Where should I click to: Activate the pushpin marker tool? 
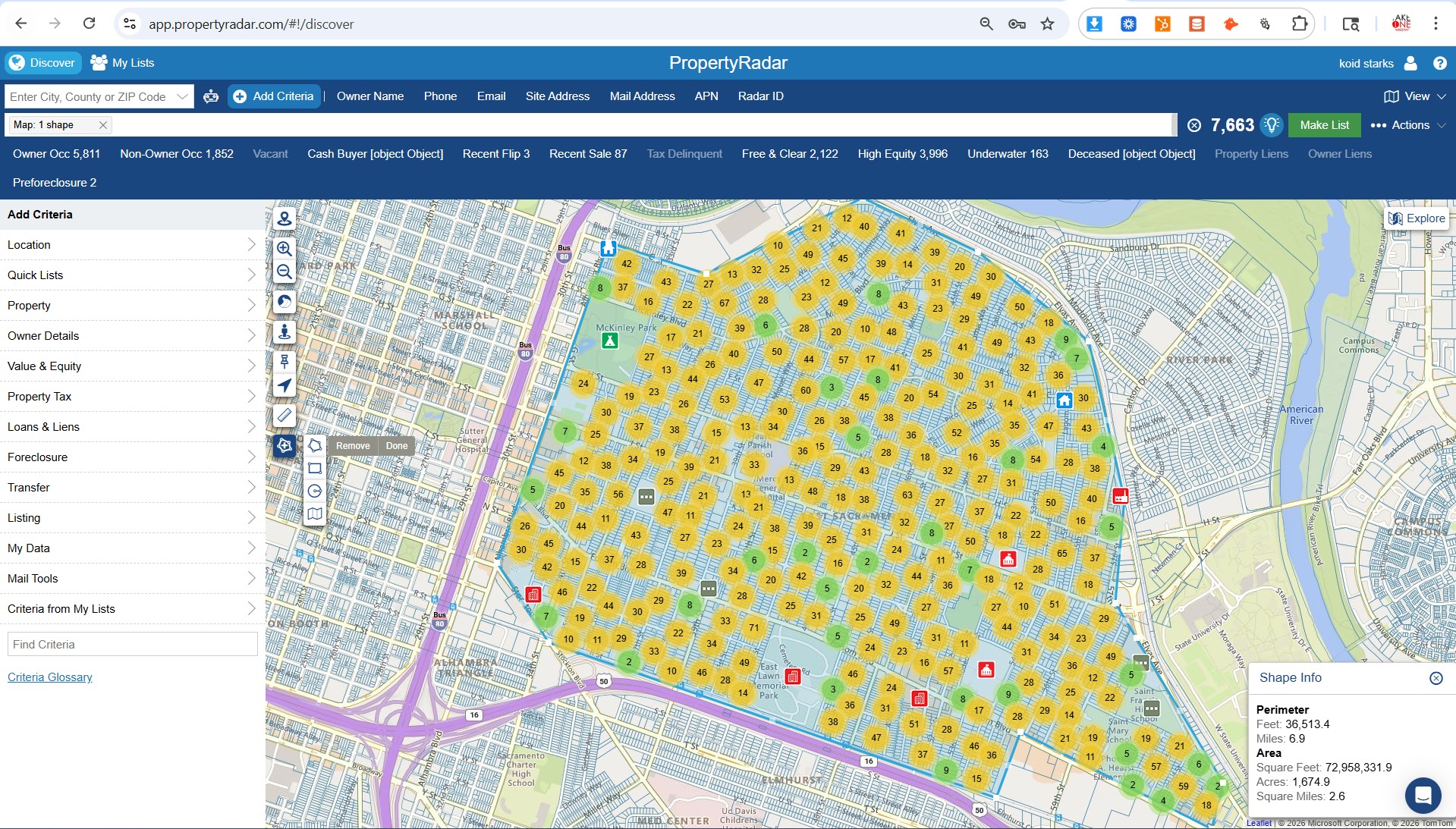pos(285,363)
